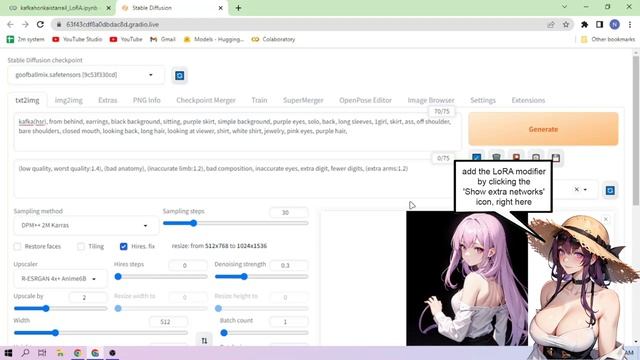Open the Gmail bookmark
The height and width of the screenshot is (360, 640).
tap(163, 39)
